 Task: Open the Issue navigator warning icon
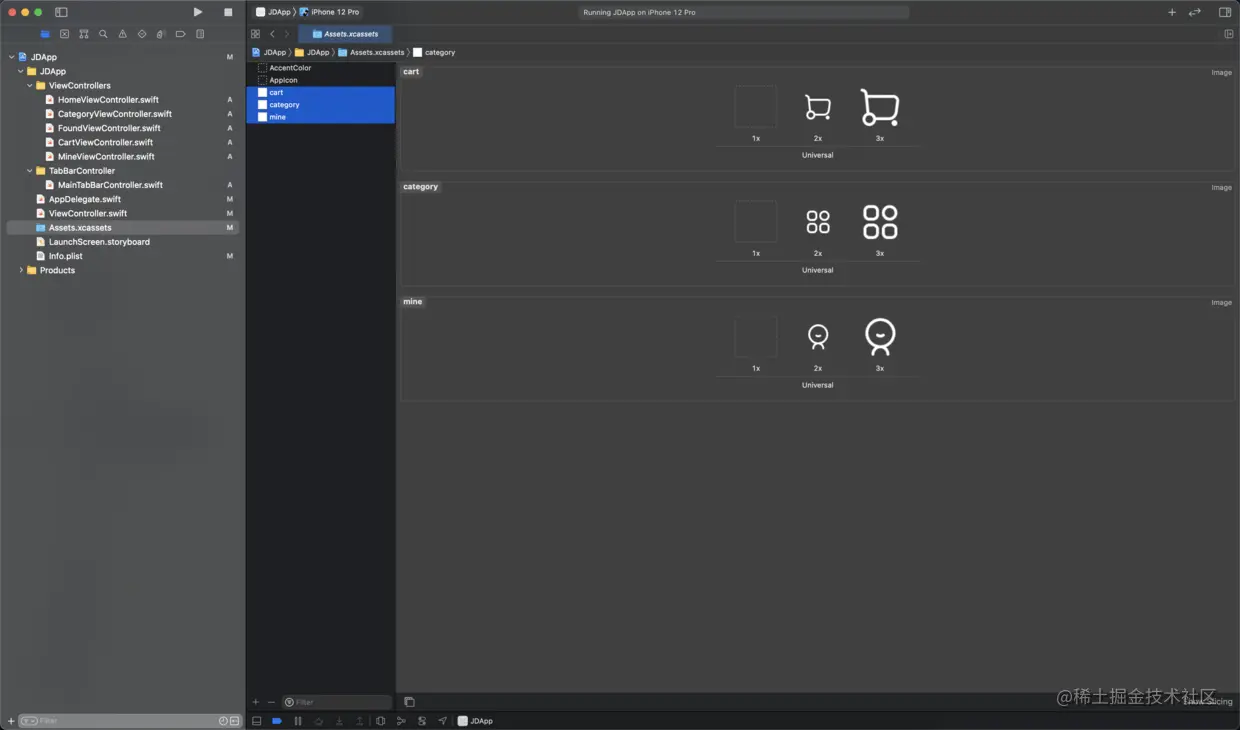122,34
